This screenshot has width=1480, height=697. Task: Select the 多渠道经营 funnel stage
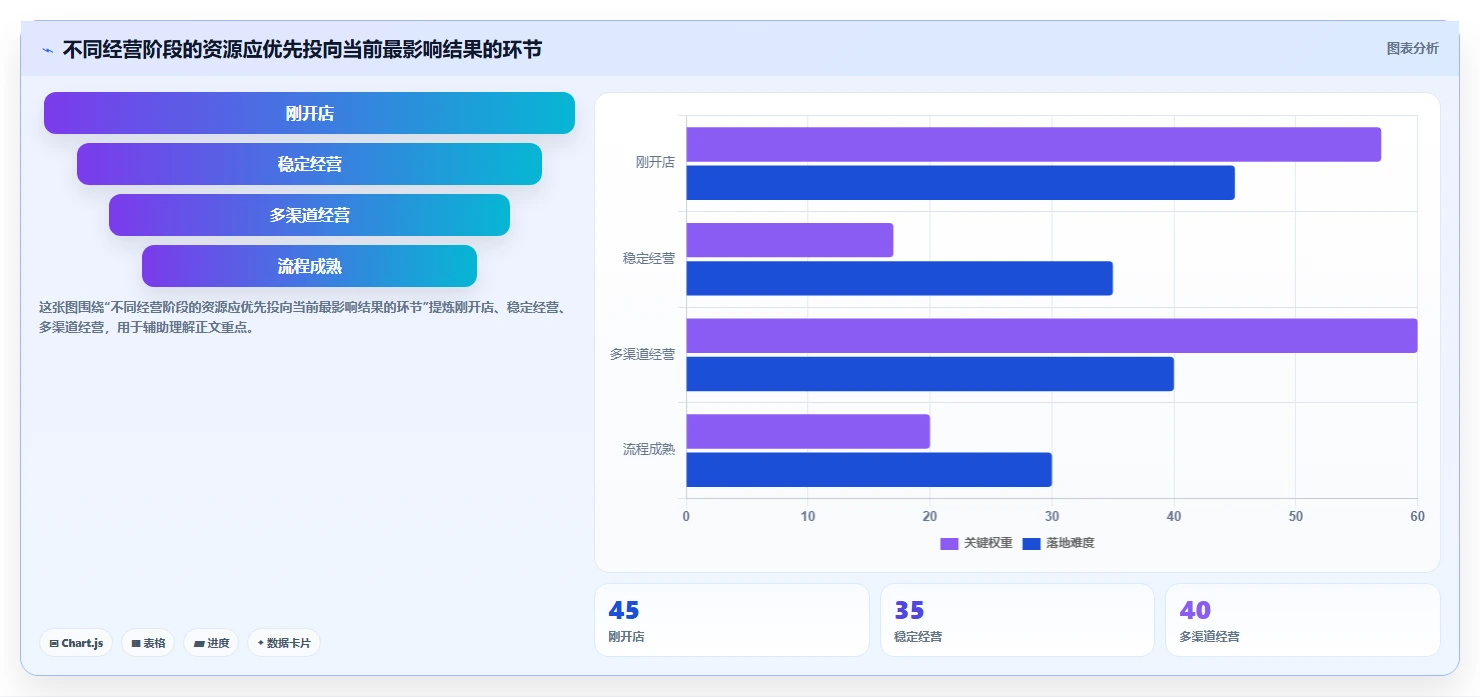pyautogui.click(x=309, y=215)
